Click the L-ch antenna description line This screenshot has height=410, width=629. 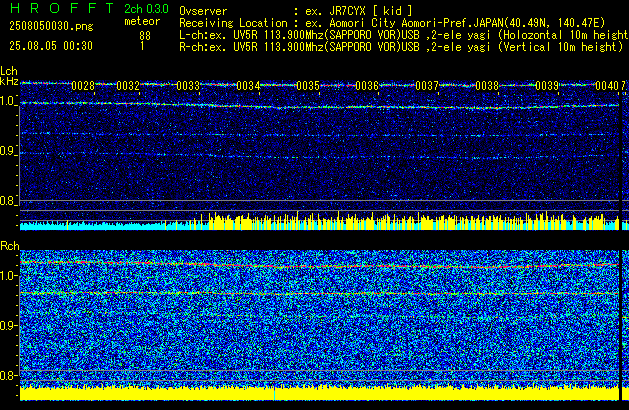click(x=404, y=35)
